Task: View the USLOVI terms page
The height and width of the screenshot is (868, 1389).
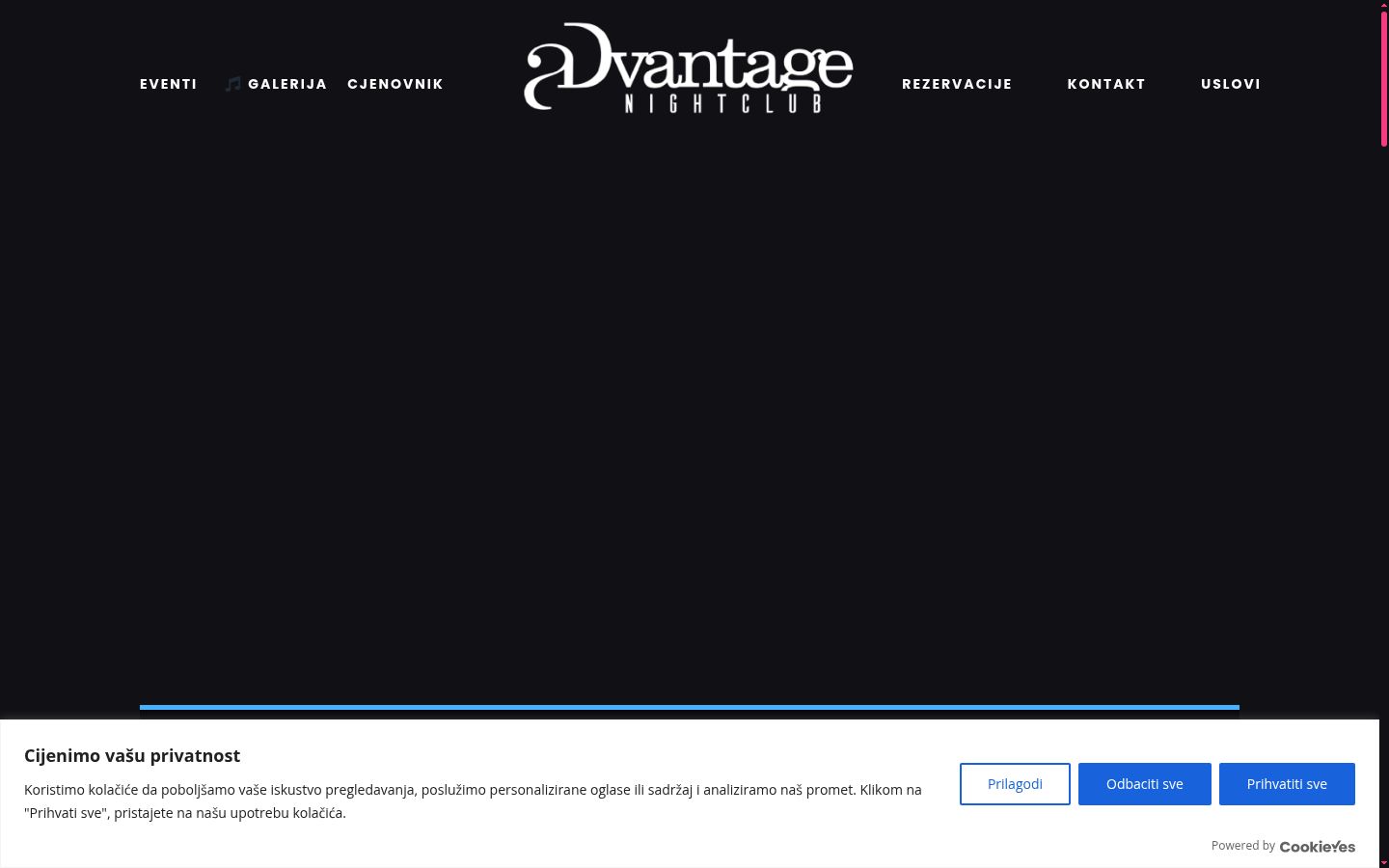Action: tap(1231, 84)
